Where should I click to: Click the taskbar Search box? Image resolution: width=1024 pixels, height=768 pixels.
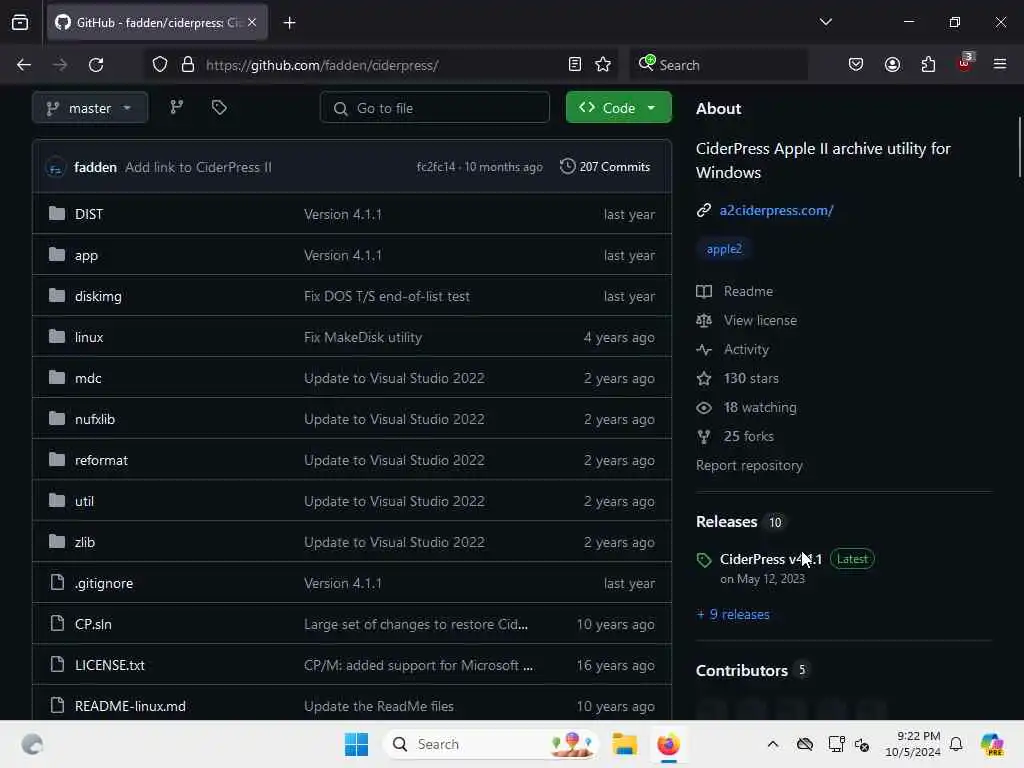tap(490, 744)
